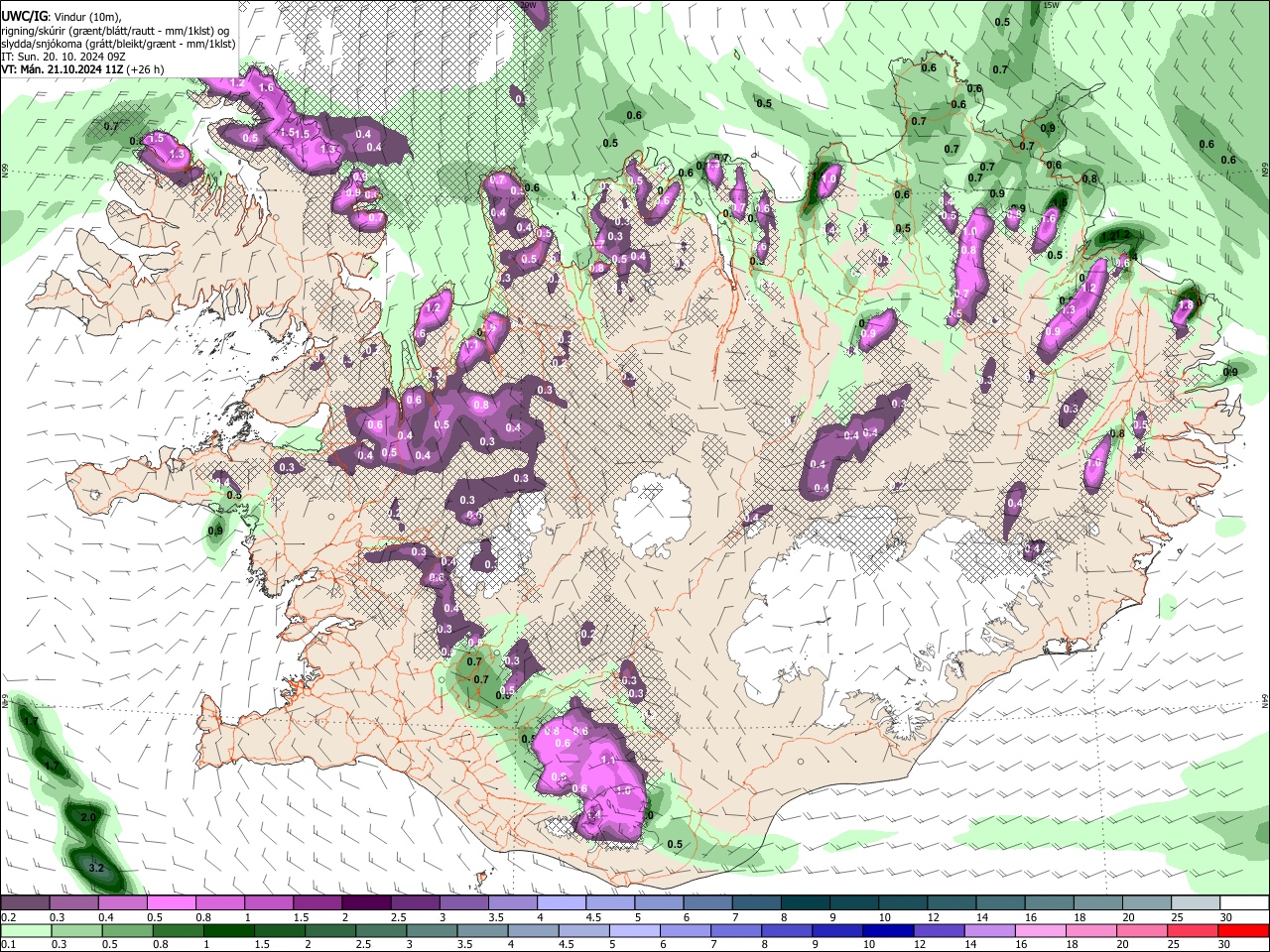1270x952 pixels.
Task: Pick the bright magenta swatch between 0.5 and 0.8
Action: tap(171, 903)
